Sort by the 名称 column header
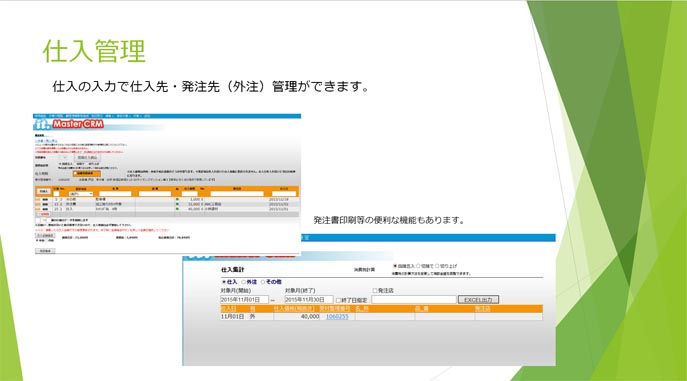The width and height of the screenshot is (687, 381). click(x=362, y=309)
